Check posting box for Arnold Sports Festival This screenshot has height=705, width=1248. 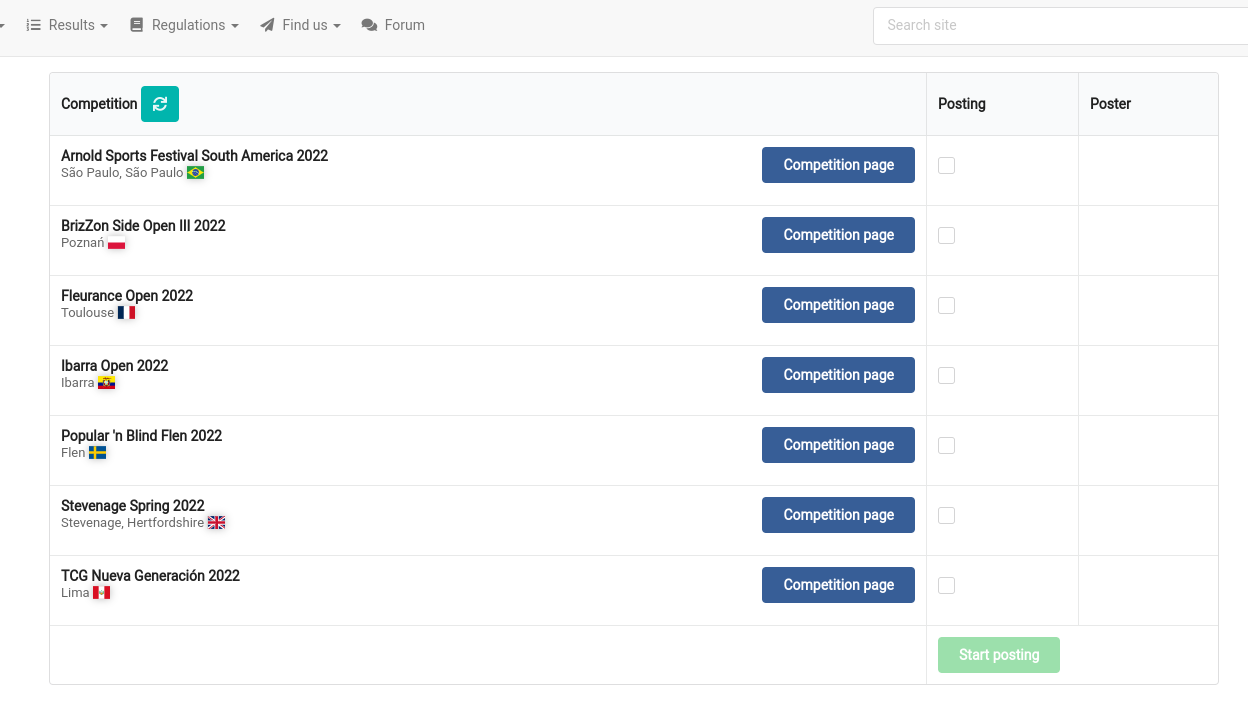point(946,165)
